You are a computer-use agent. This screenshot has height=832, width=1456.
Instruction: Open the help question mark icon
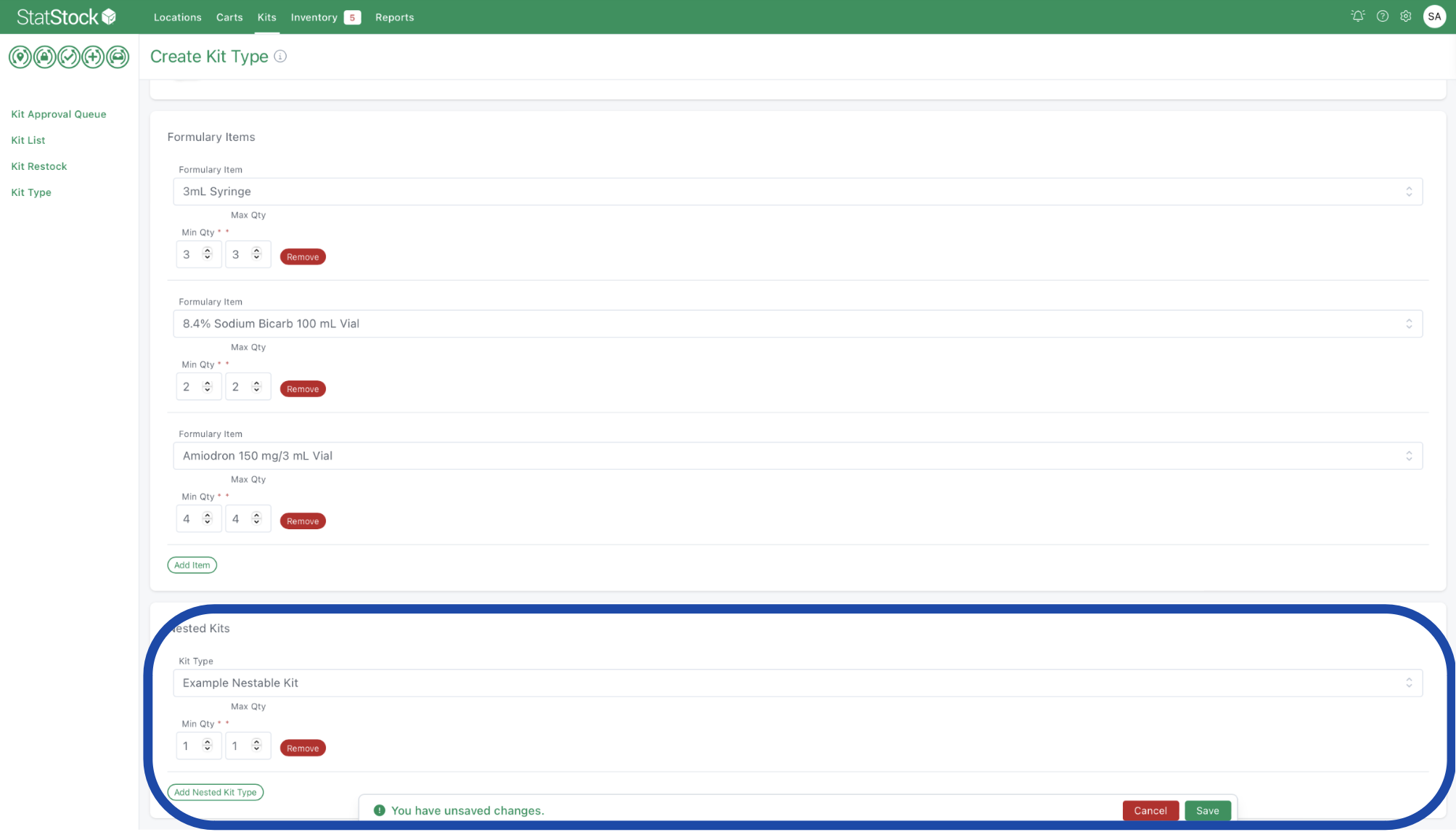coord(1383,16)
